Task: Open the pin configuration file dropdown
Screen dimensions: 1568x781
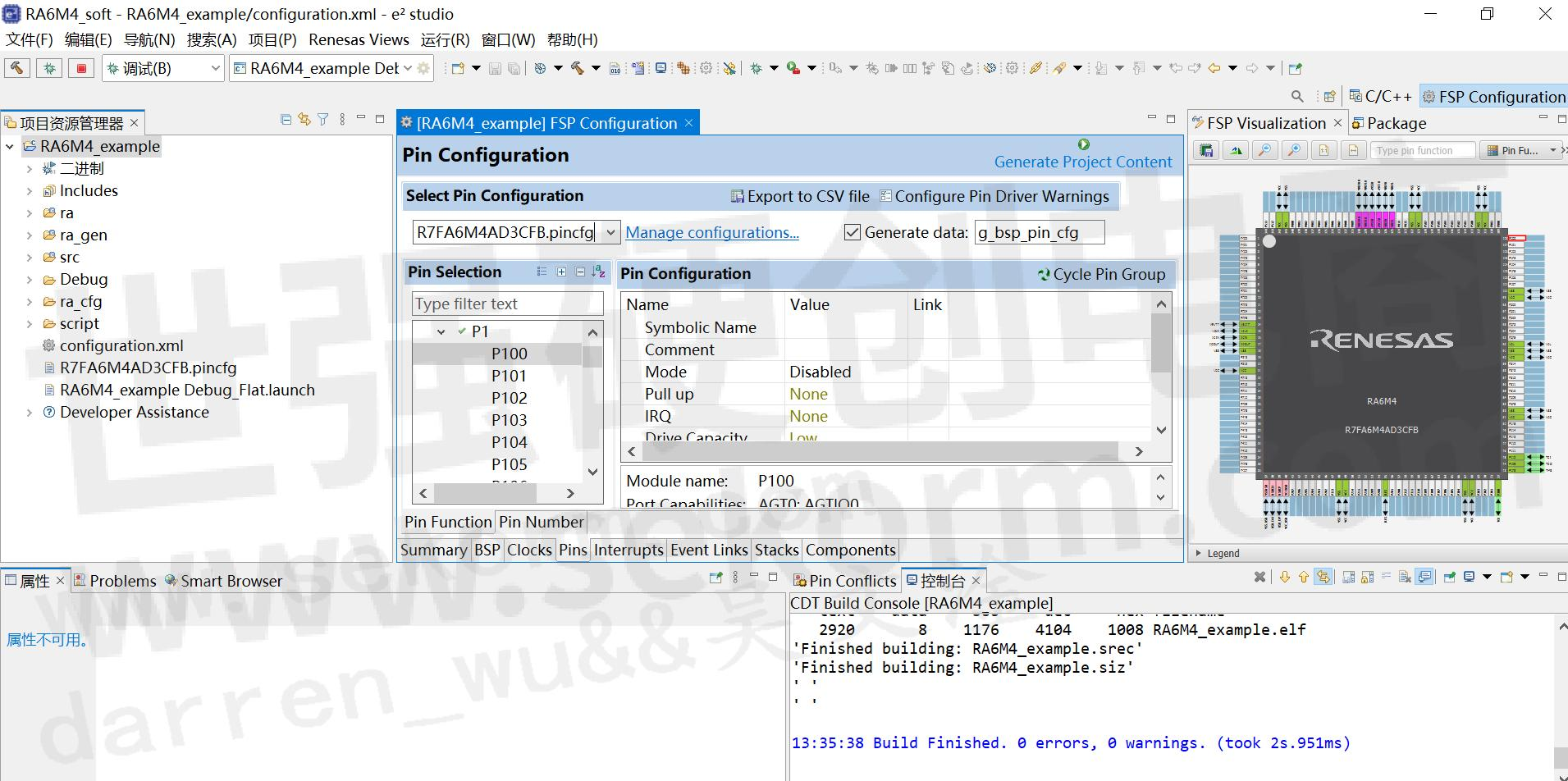Action: 610,233
